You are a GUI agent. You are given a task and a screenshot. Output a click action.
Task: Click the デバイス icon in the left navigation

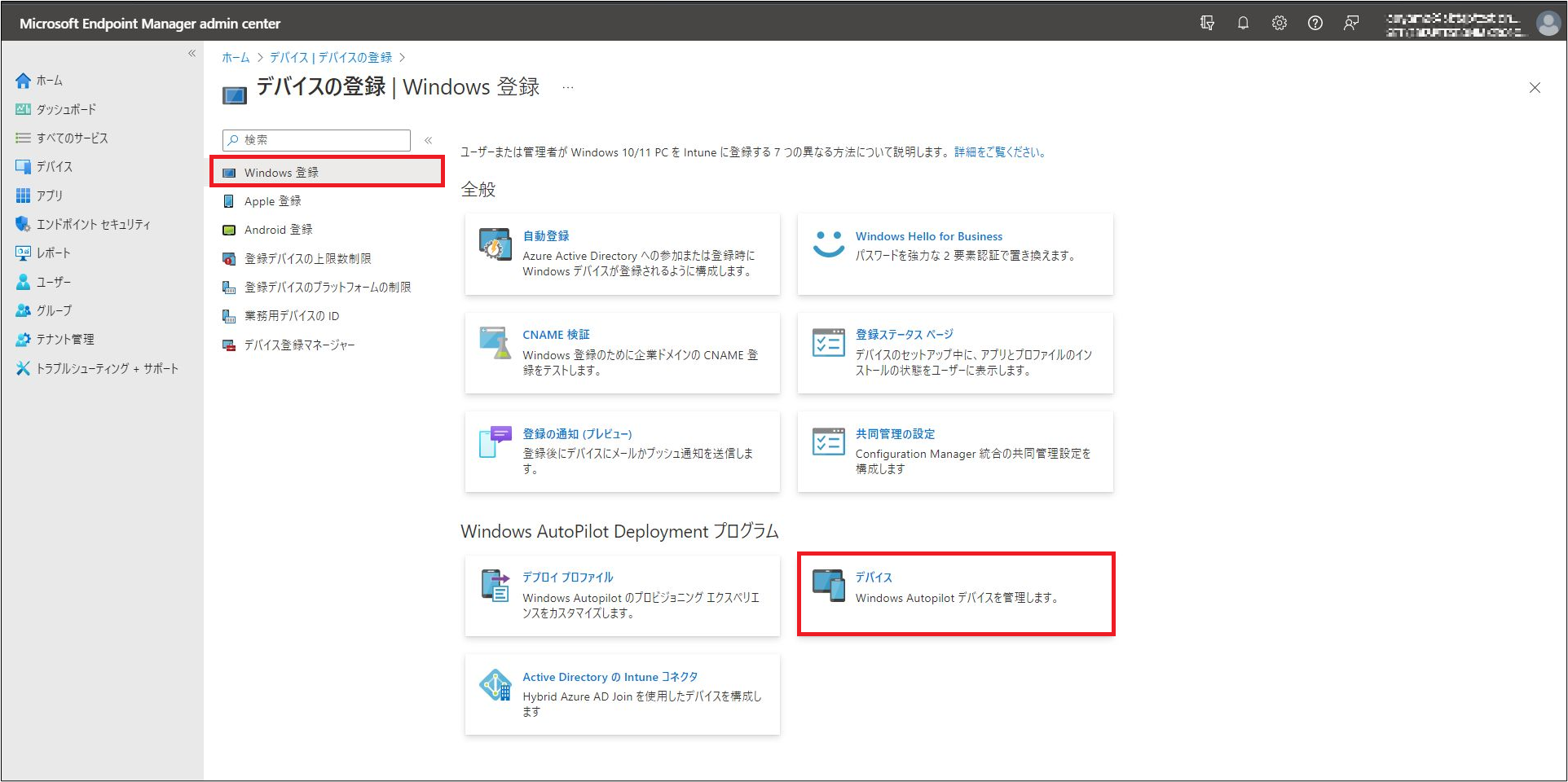[x=23, y=166]
